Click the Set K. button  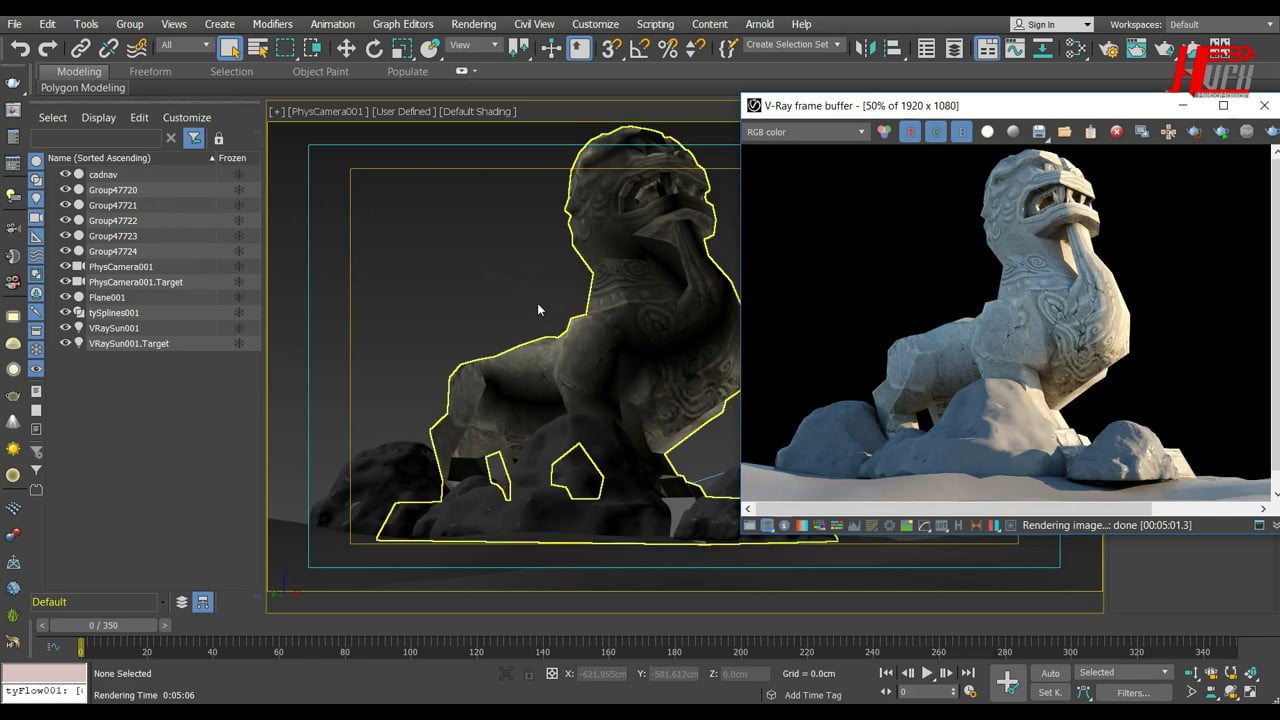pos(1050,693)
